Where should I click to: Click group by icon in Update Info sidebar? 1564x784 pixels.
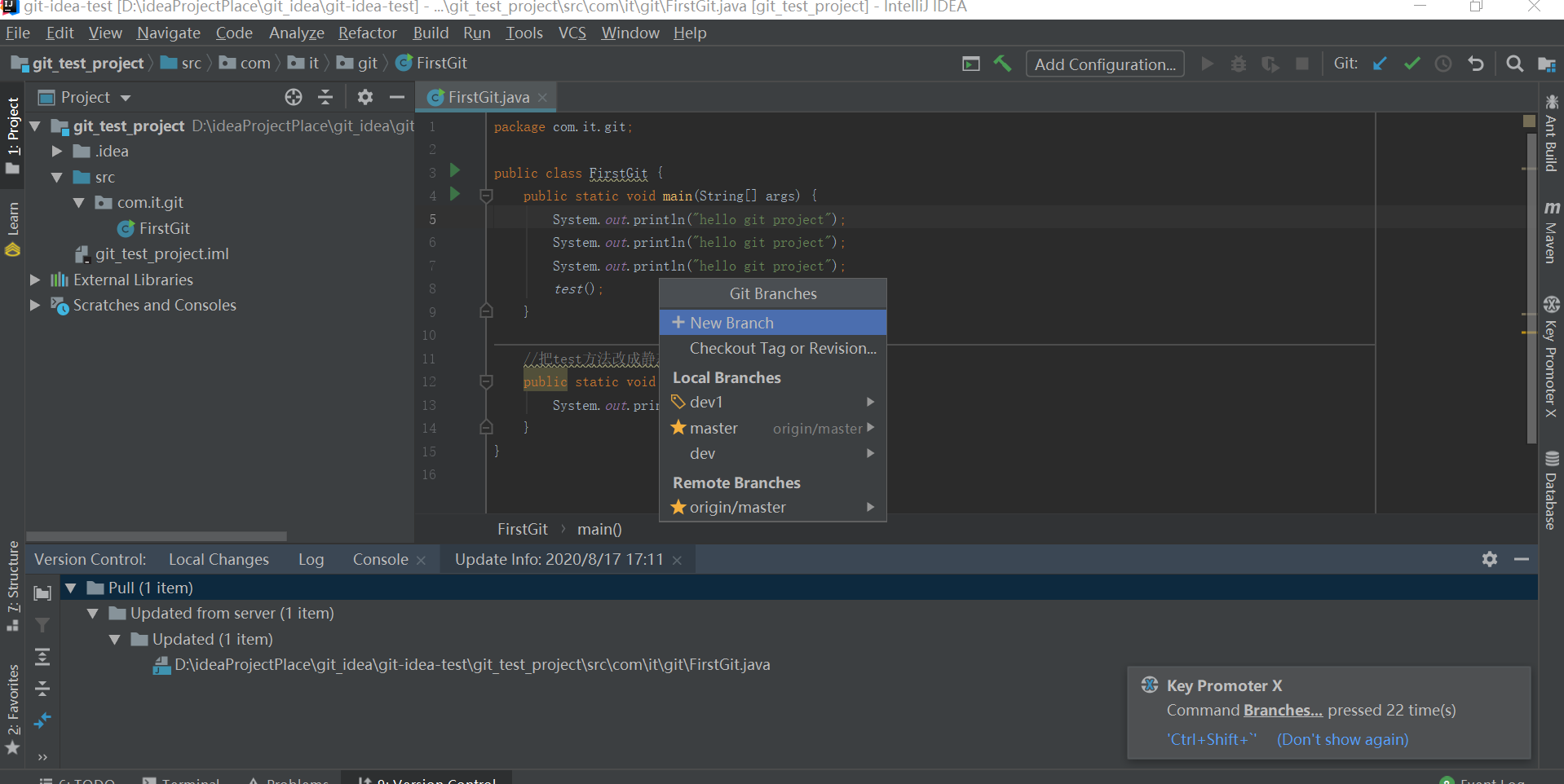click(42, 592)
